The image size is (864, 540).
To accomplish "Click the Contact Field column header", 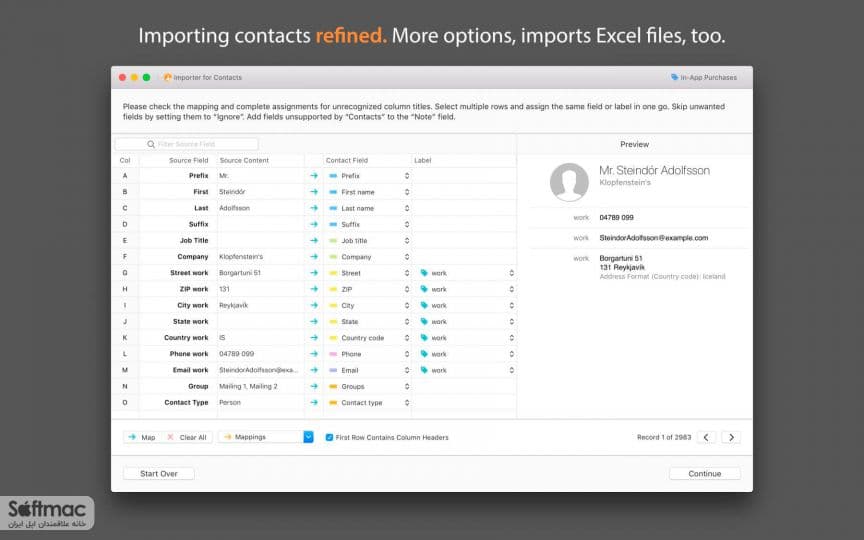I will [x=347, y=160].
